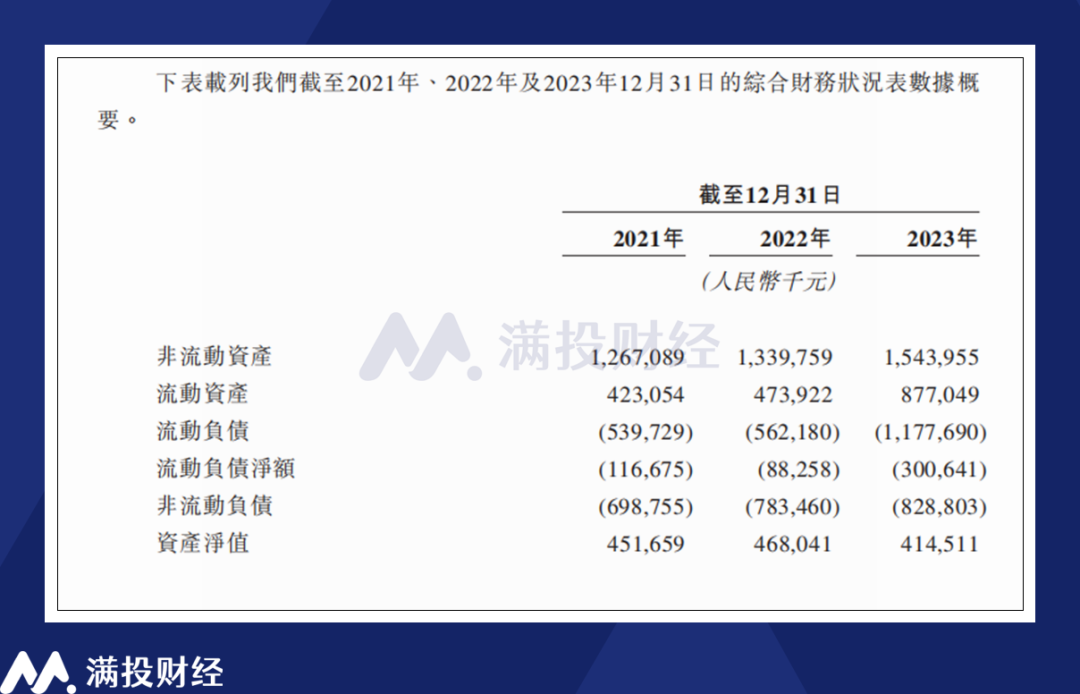Click the 非流動資產 row label
The width and height of the screenshot is (1080, 694).
click(215, 357)
